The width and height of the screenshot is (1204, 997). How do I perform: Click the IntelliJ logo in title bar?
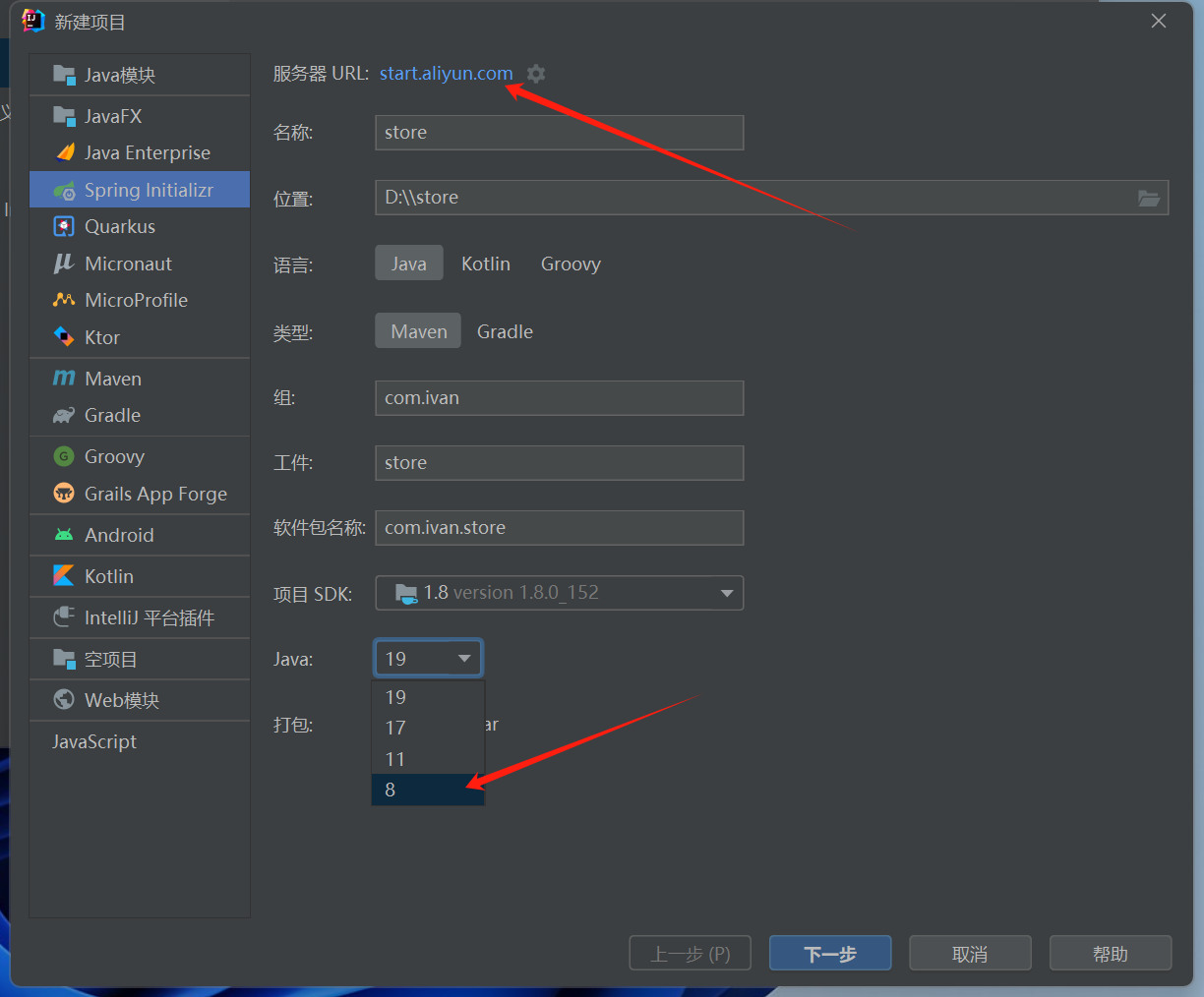33,21
